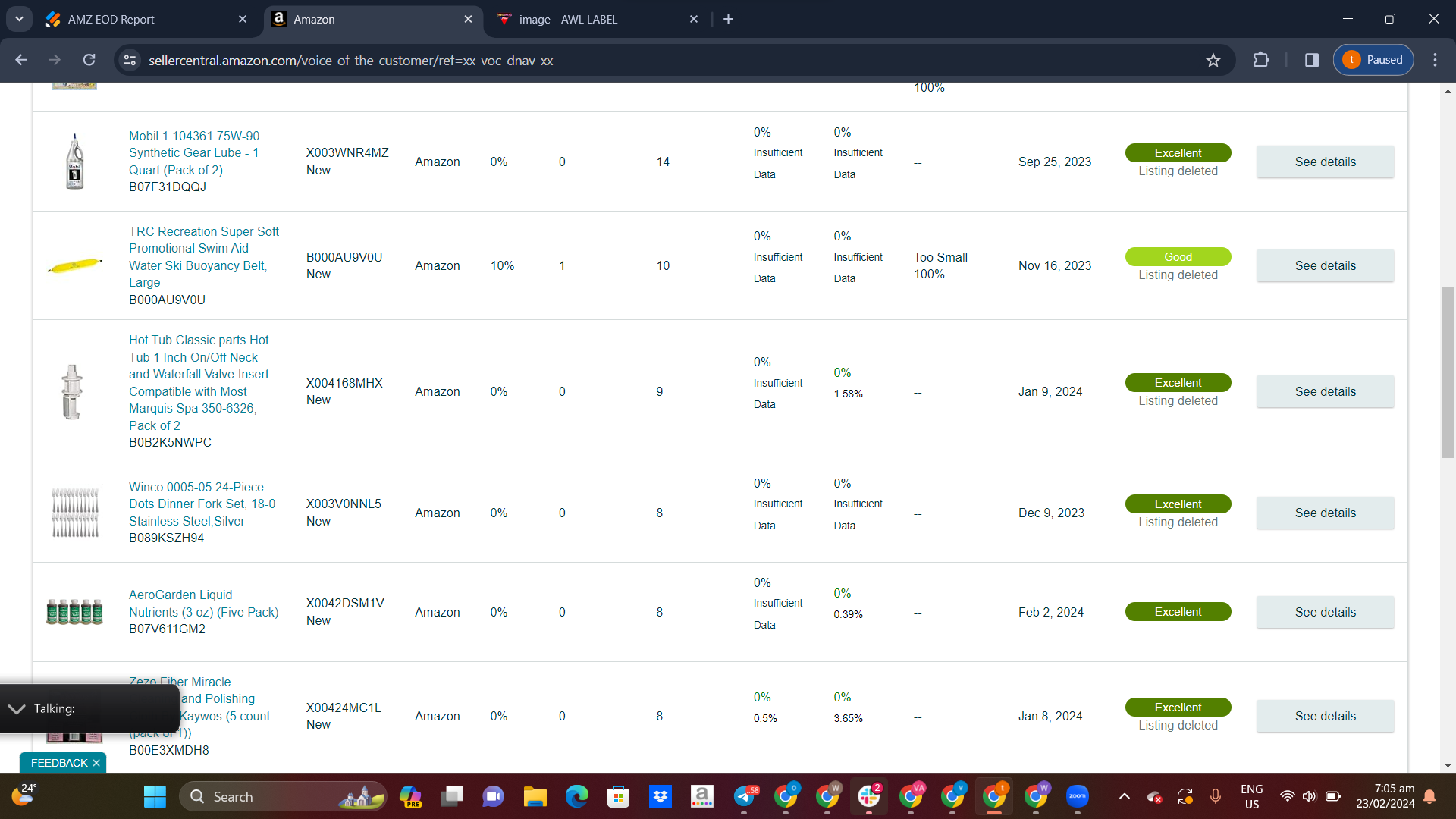The height and width of the screenshot is (819, 1456).
Task: See details for Winco Dinner Fork Set
Action: click(1325, 513)
